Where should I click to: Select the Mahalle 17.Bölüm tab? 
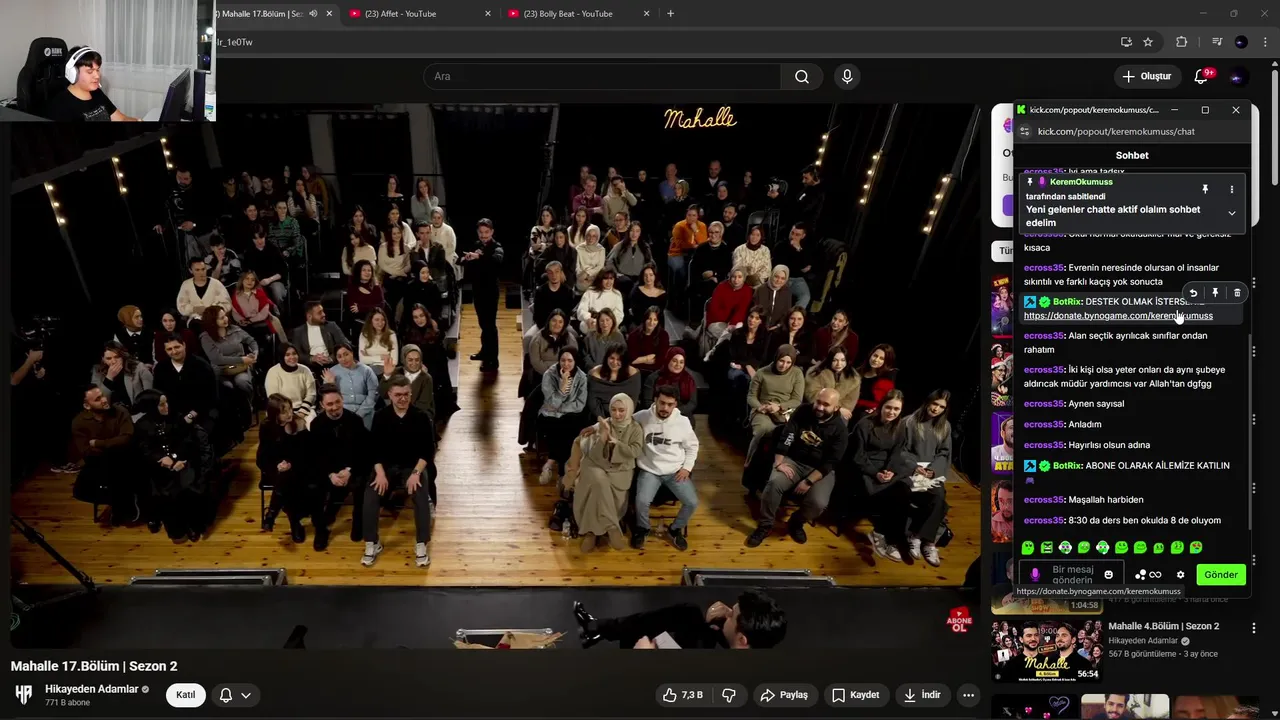(x=262, y=14)
